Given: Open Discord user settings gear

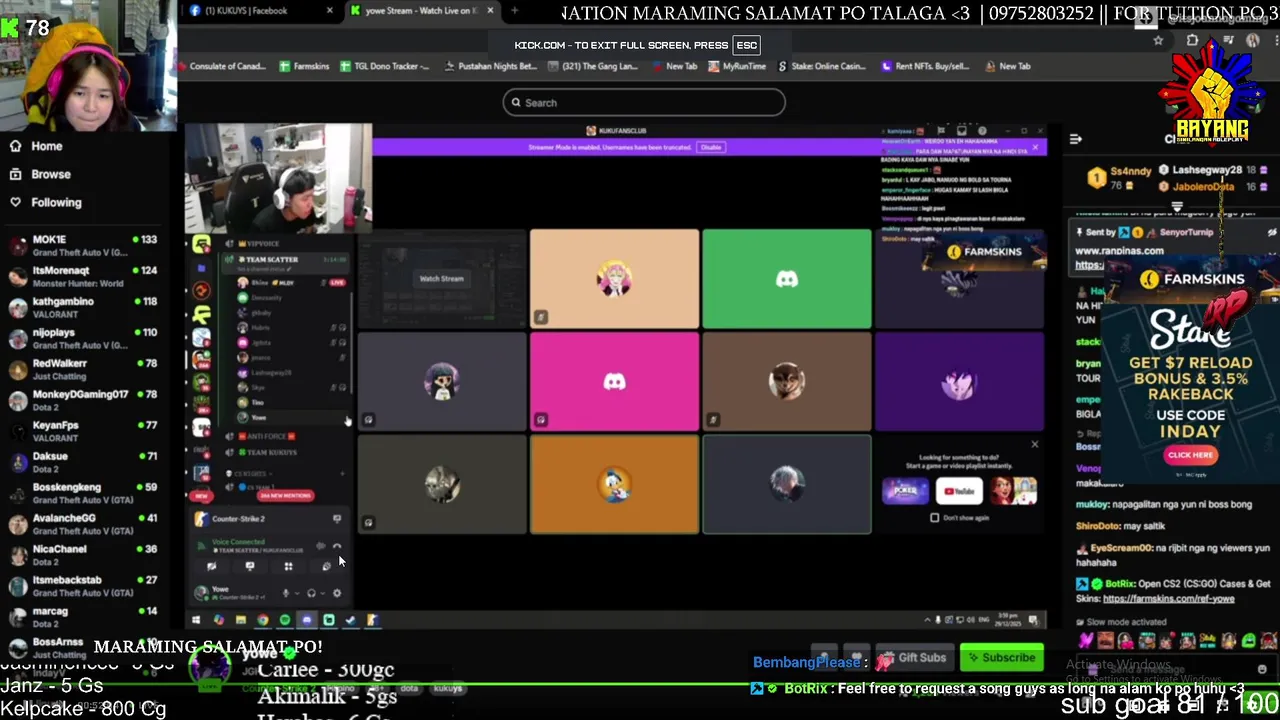Looking at the screenshot, I should [337, 593].
